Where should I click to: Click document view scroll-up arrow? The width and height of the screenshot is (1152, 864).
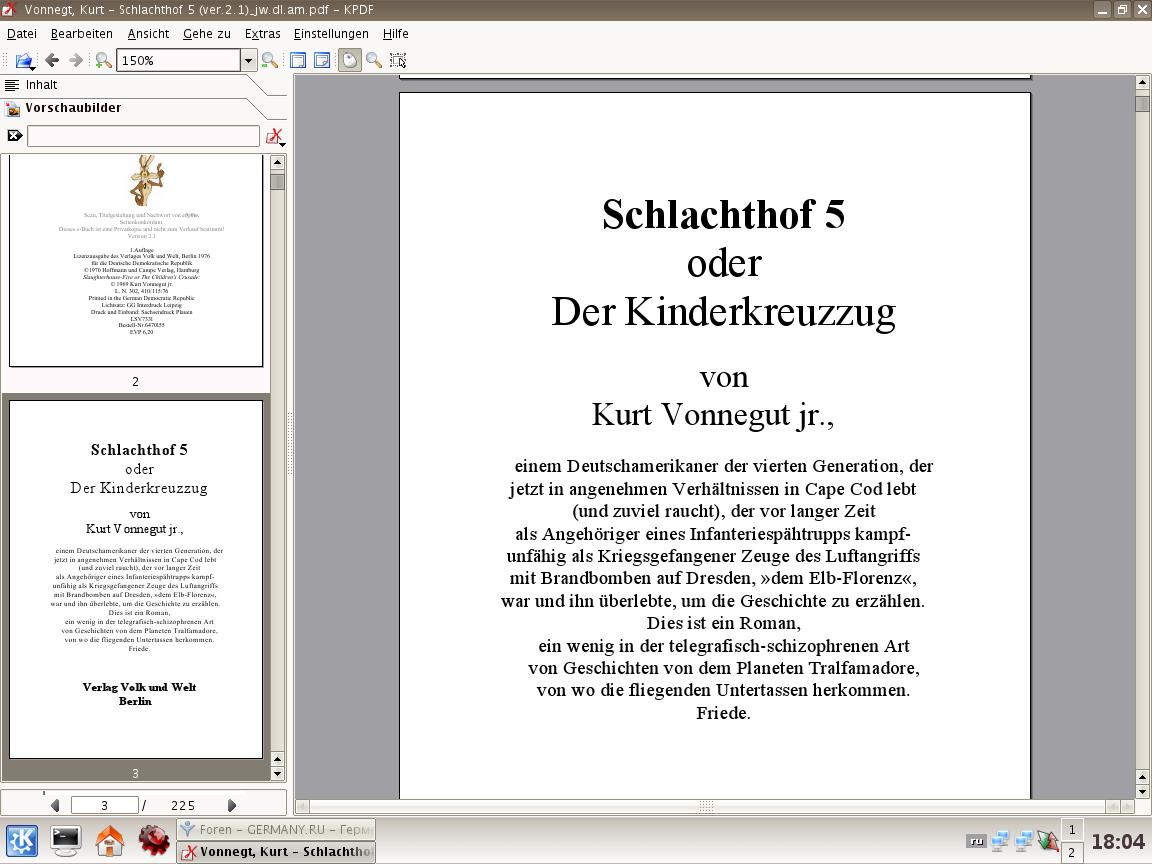[1142, 82]
